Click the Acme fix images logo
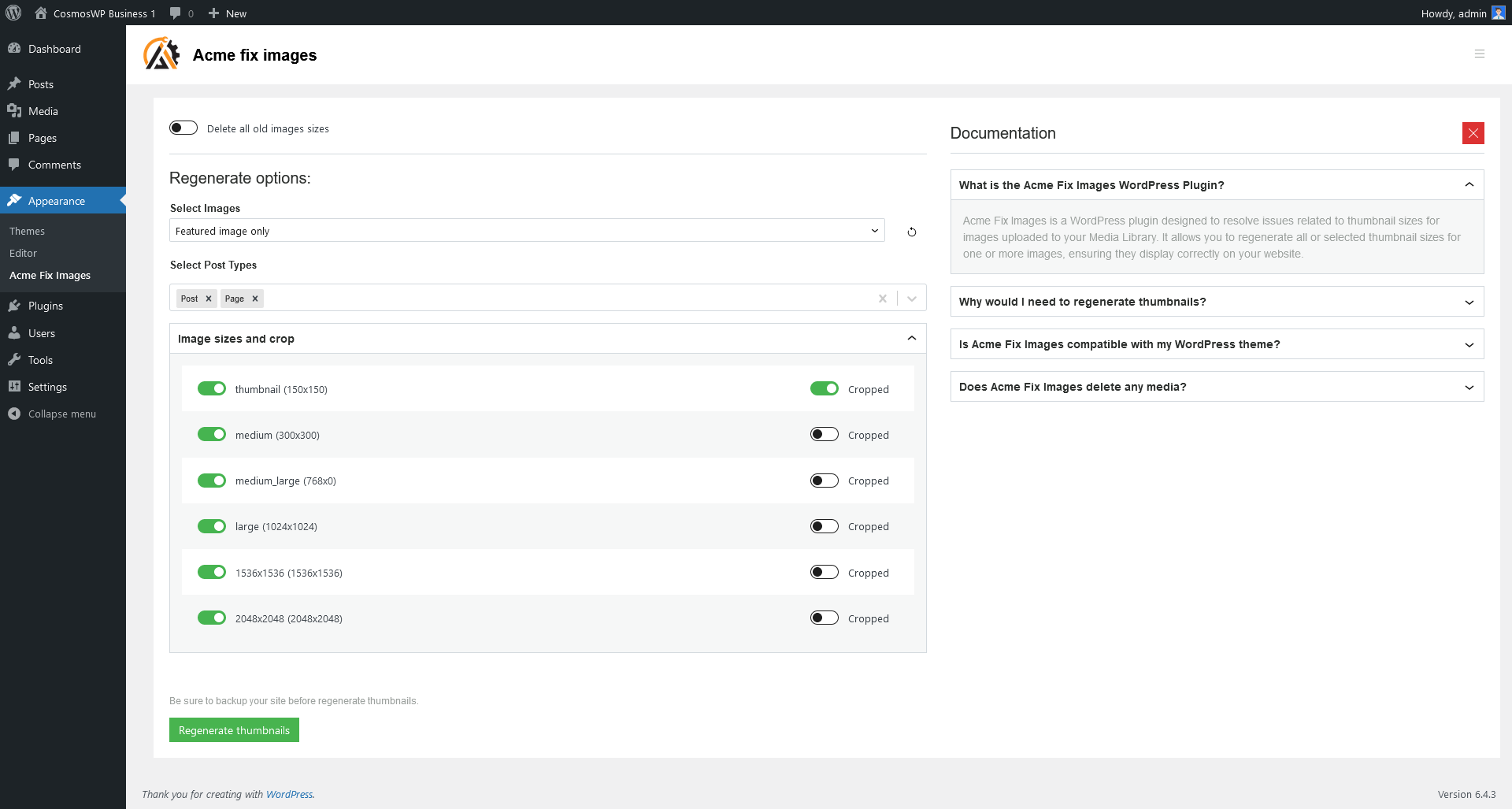 tap(161, 54)
